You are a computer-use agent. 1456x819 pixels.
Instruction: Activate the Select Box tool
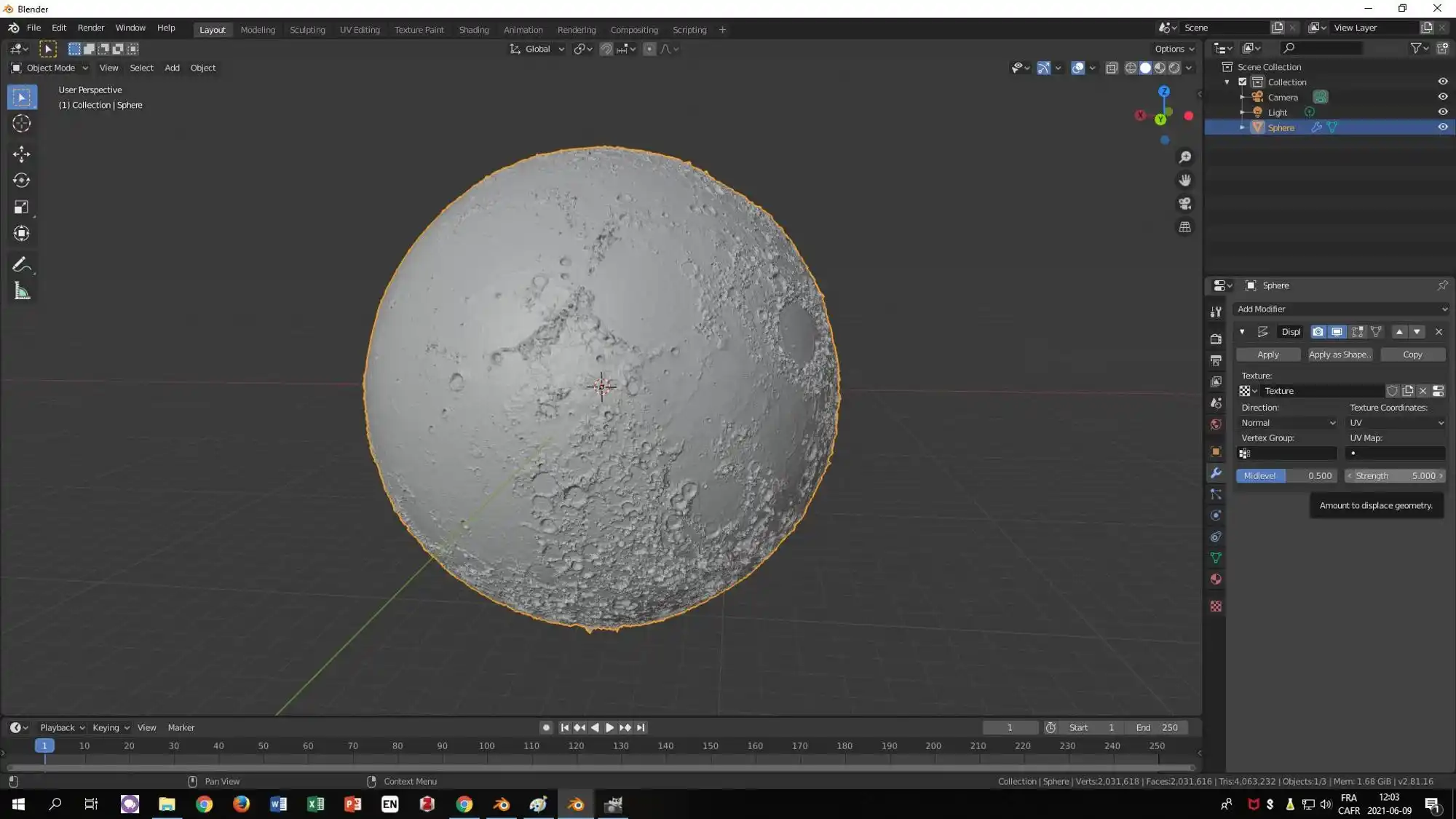[x=21, y=98]
